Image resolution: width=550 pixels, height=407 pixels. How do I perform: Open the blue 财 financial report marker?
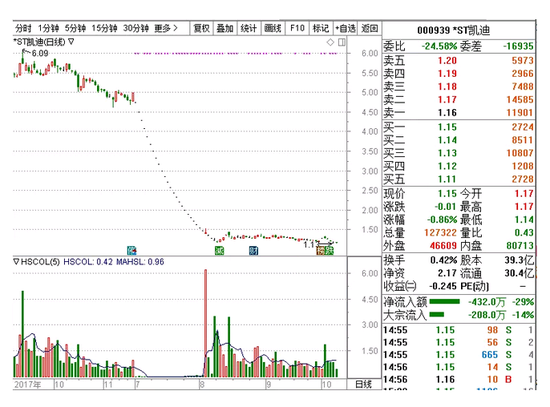(x=254, y=250)
